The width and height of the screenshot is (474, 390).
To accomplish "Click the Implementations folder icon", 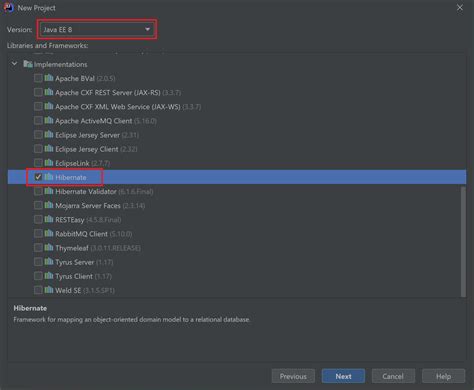I will click(28, 64).
